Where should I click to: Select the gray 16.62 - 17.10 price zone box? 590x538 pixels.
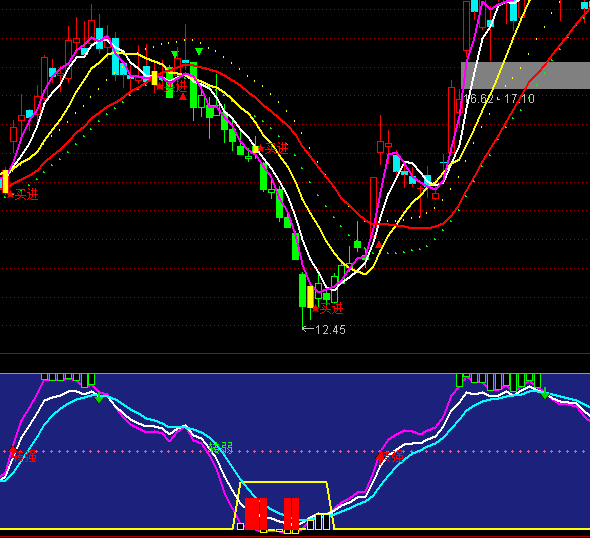coord(525,76)
